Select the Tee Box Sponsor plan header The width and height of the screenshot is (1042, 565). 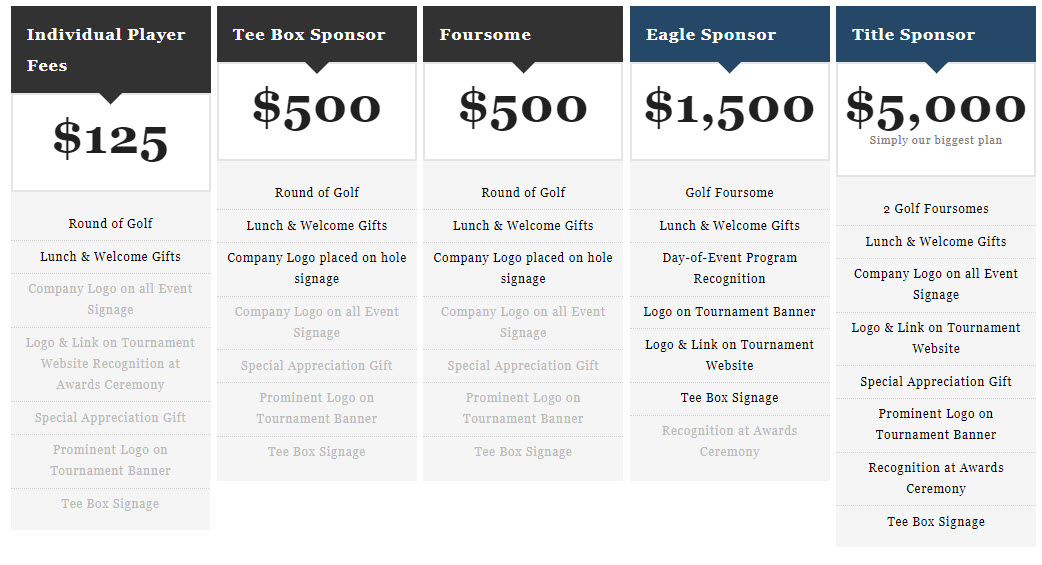coord(309,35)
